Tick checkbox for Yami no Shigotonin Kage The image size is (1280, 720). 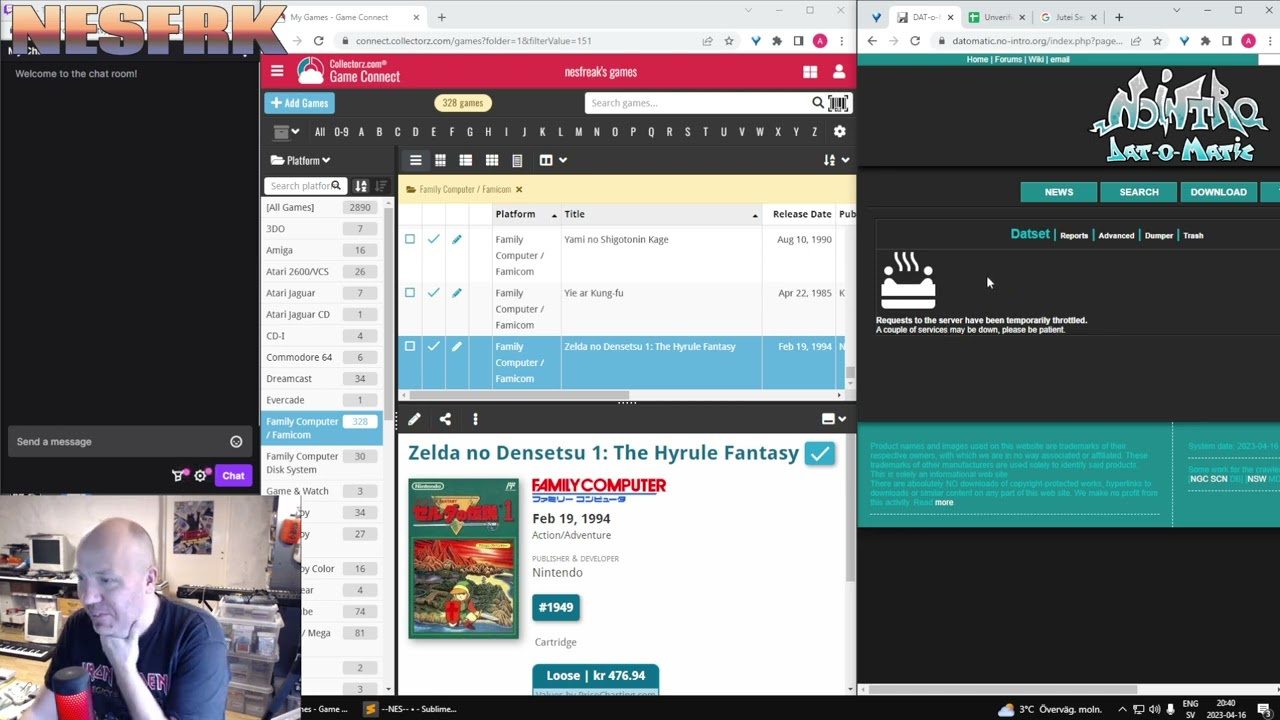pos(409,239)
